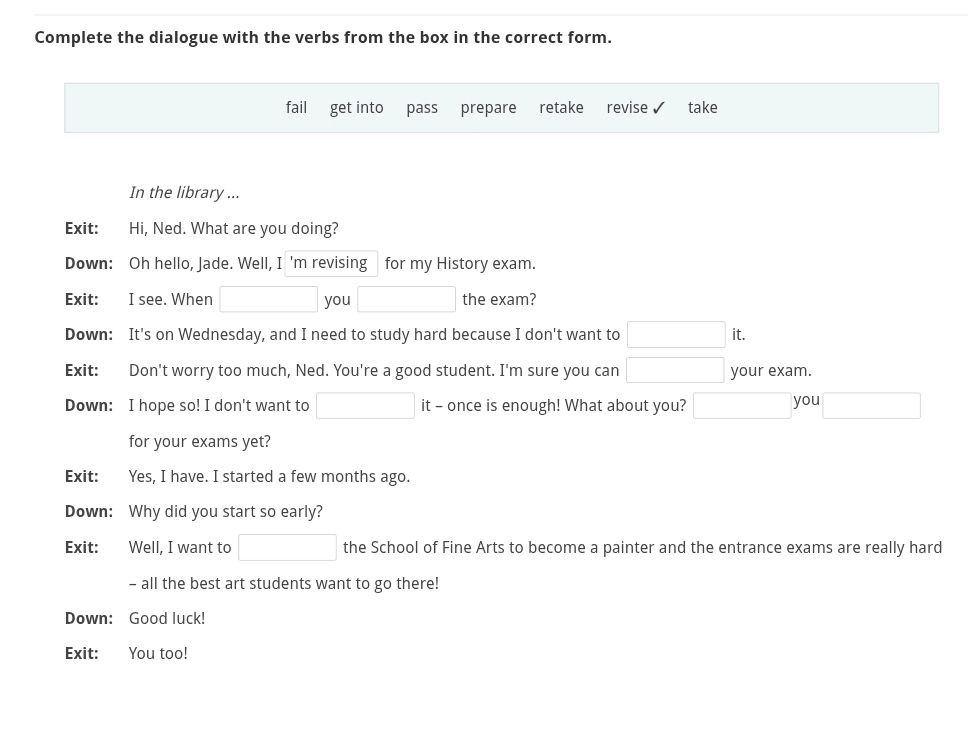The height and width of the screenshot is (729, 972).
Task: Select "get into" from the word bank
Action: (356, 107)
